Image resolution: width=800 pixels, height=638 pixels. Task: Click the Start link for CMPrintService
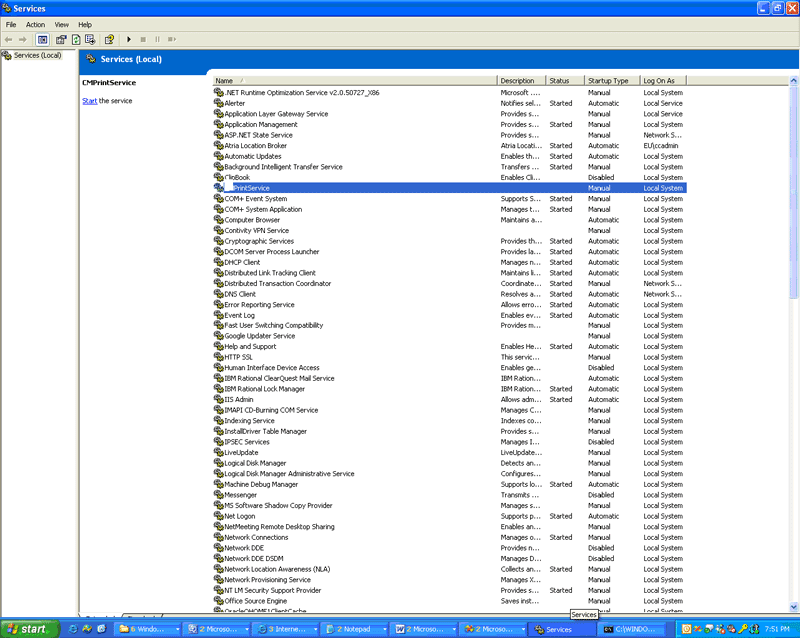point(89,101)
